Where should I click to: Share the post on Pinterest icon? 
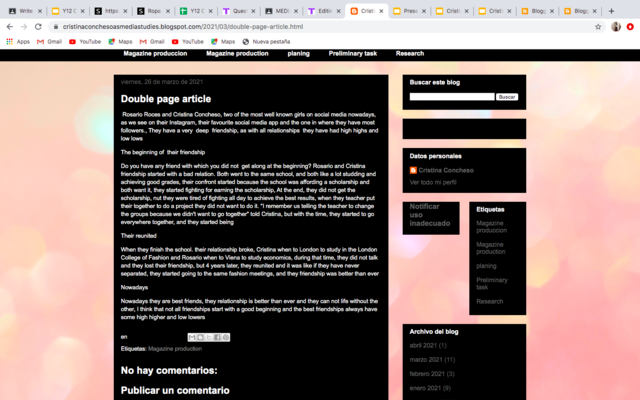225,337
